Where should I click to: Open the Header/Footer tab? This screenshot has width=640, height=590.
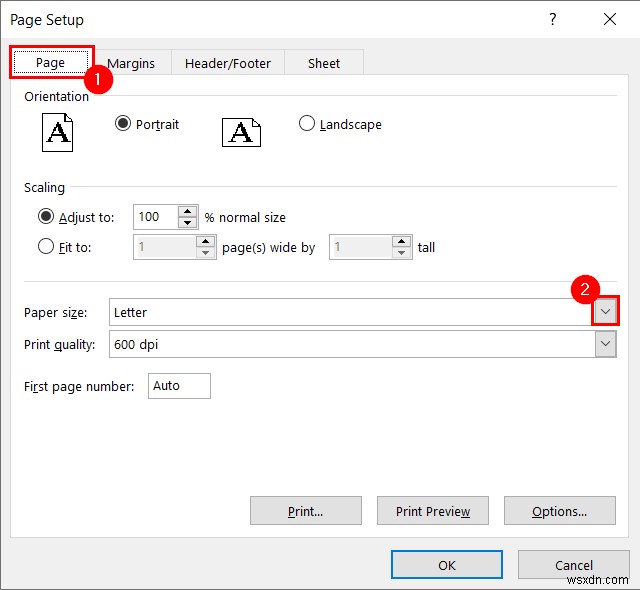coord(228,63)
